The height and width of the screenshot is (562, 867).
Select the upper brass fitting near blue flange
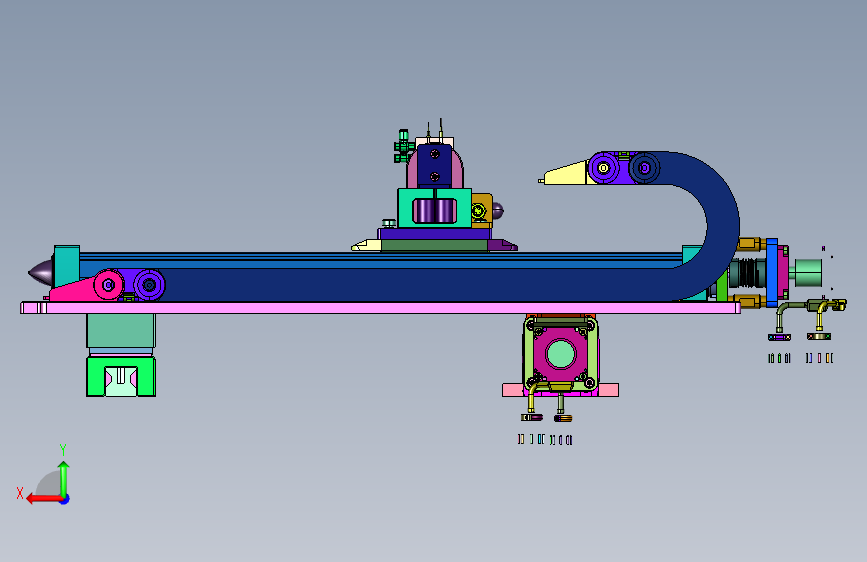point(752,244)
